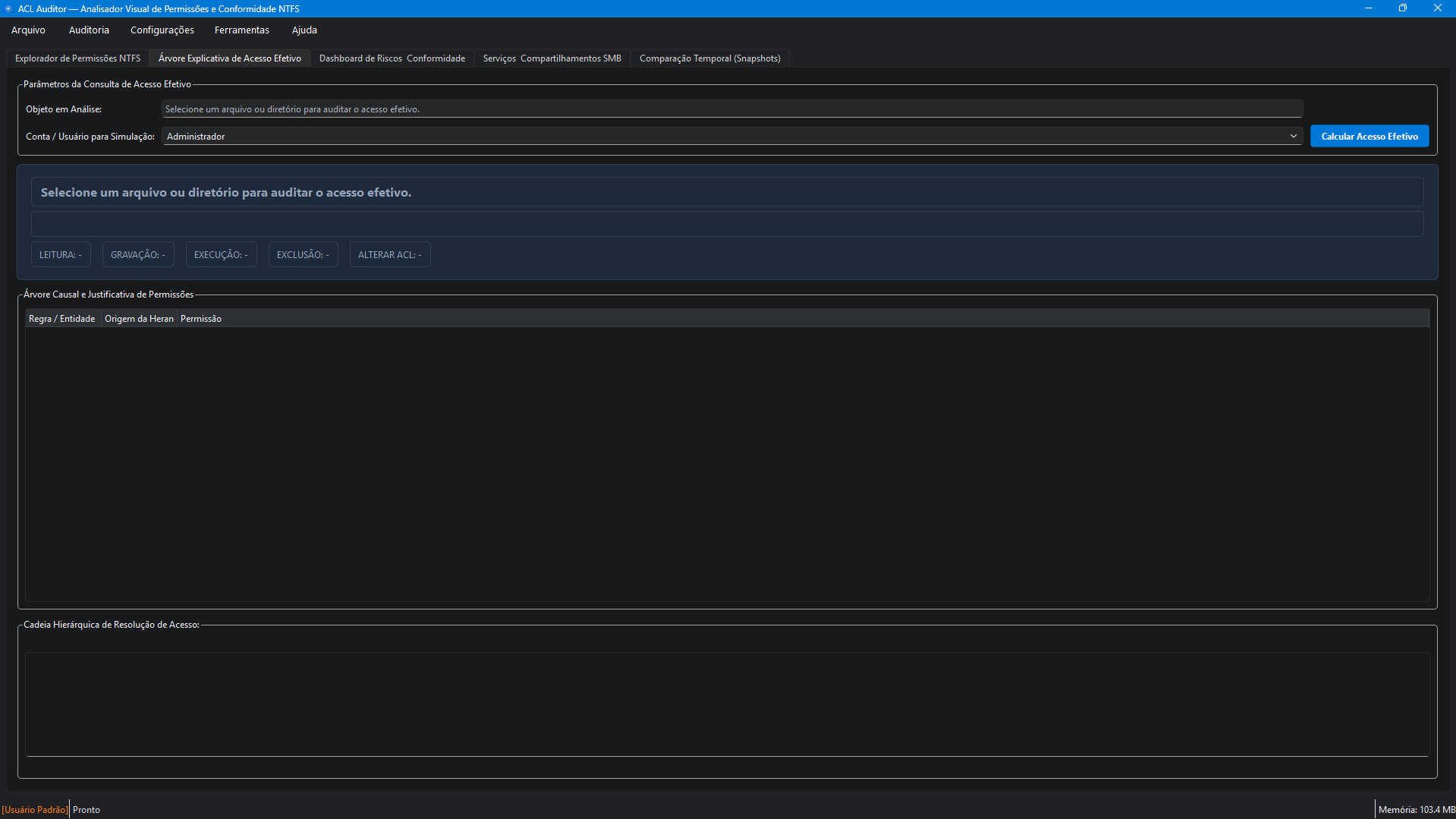Switch to Dashboard de Riscos Conformidade tab
The height and width of the screenshot is (819, 1456).
coord(392,58)
